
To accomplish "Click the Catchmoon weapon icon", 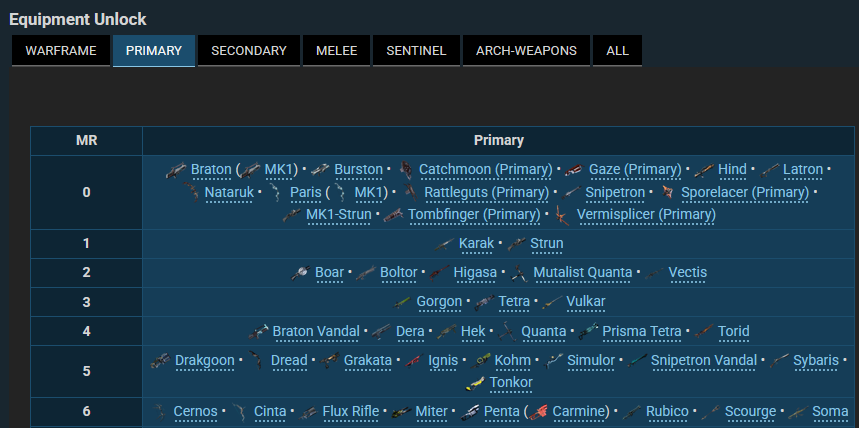I will 406,170.
